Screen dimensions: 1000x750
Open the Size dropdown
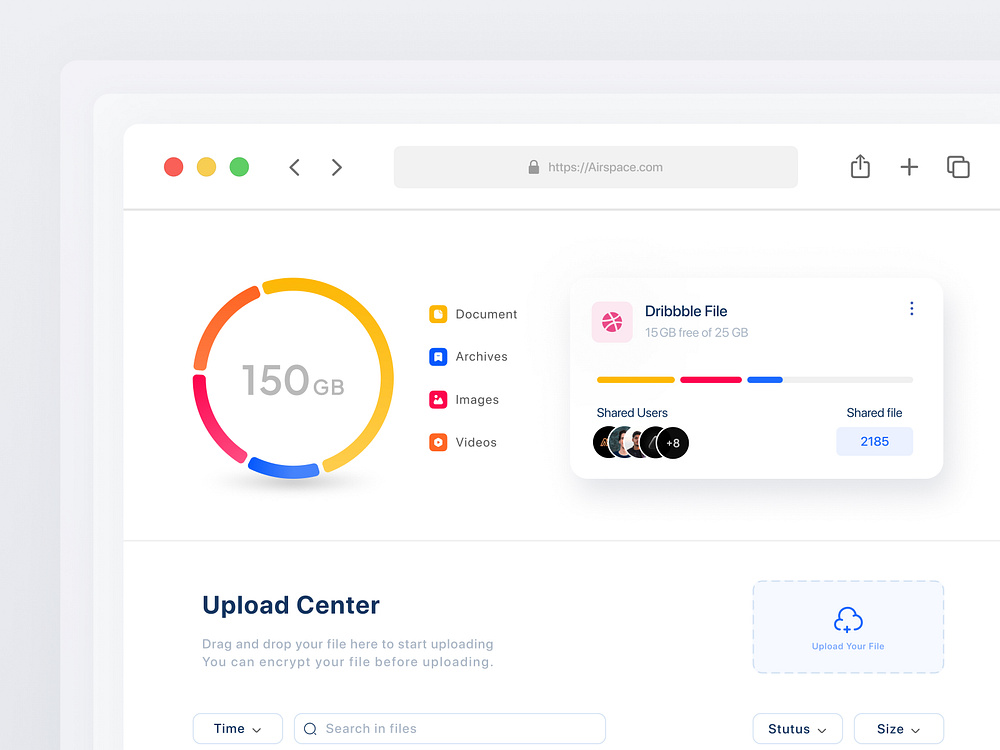898,728
